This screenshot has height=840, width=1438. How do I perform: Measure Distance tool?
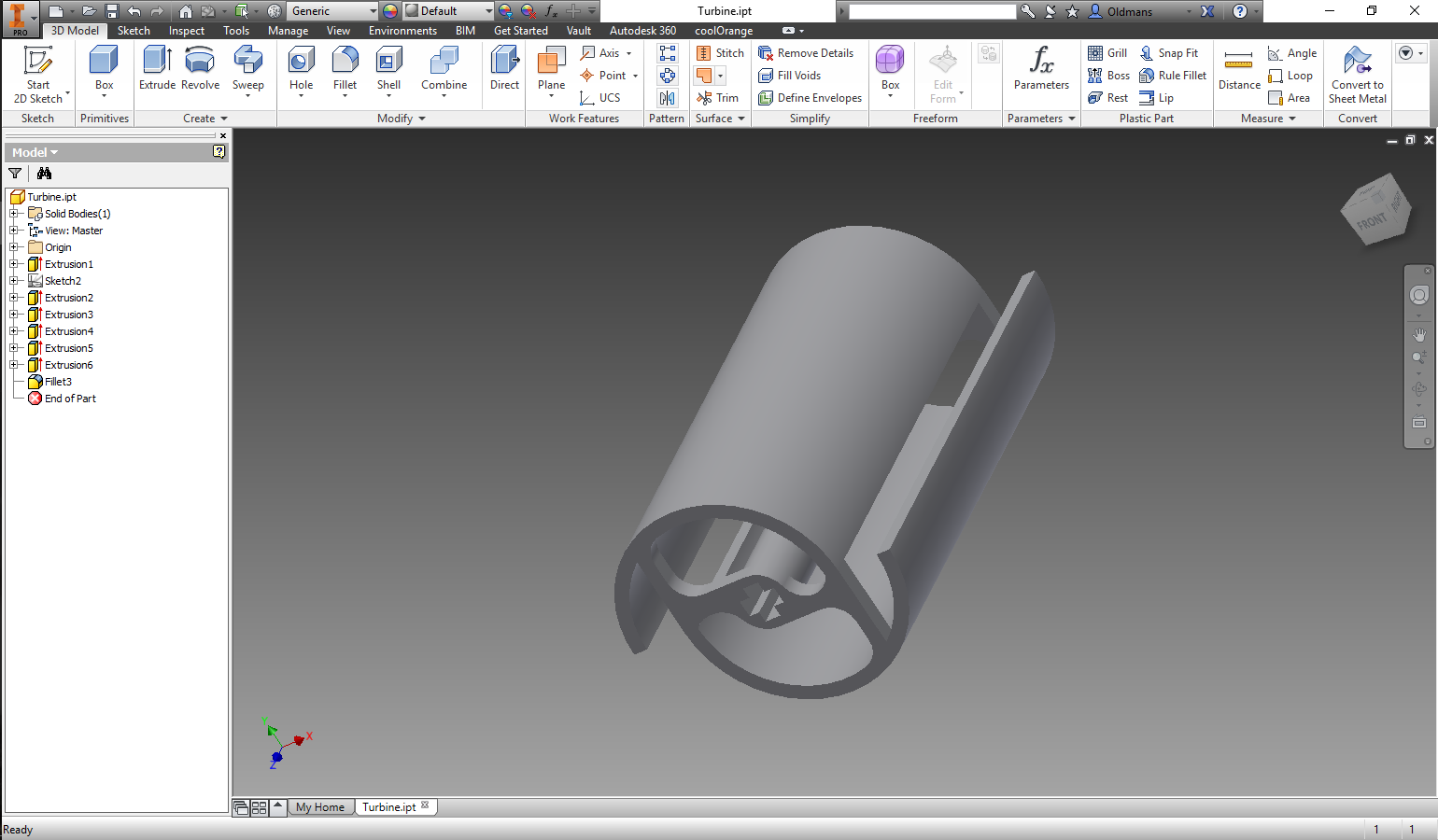click(1239, 69)
